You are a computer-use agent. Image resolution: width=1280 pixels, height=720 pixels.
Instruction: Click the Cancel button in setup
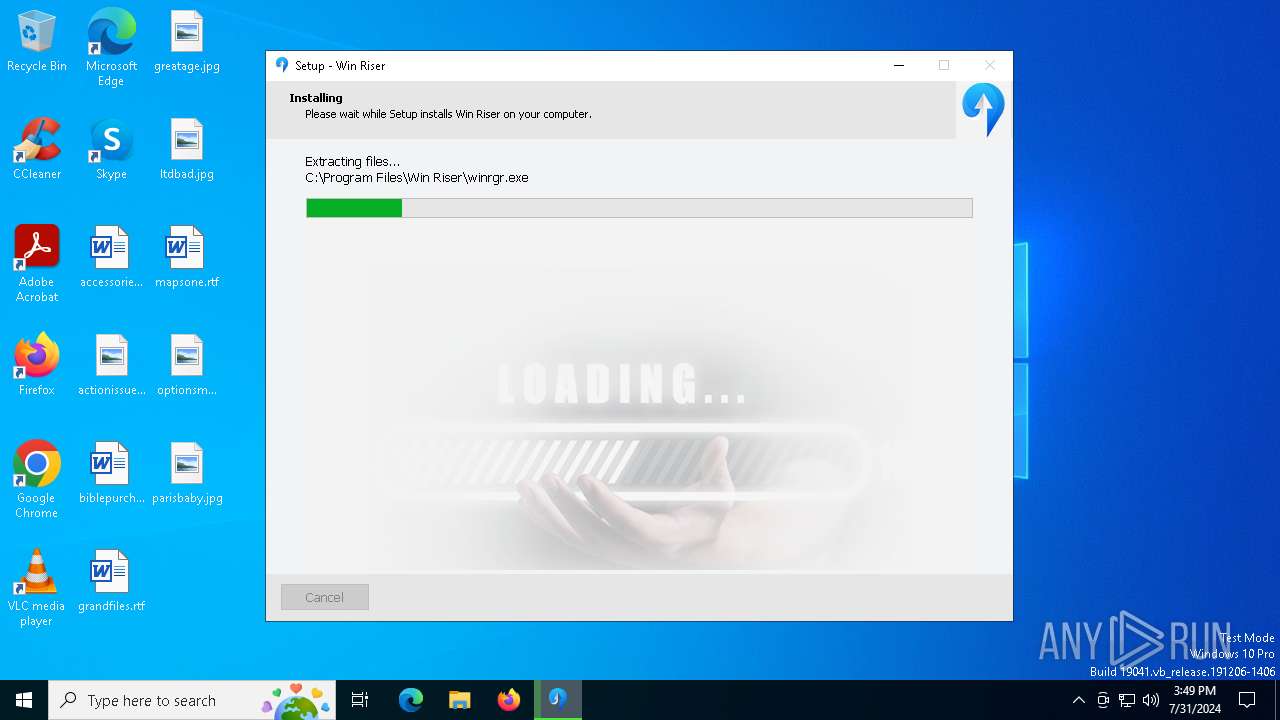pyautogui.click(x=325, y=597)
